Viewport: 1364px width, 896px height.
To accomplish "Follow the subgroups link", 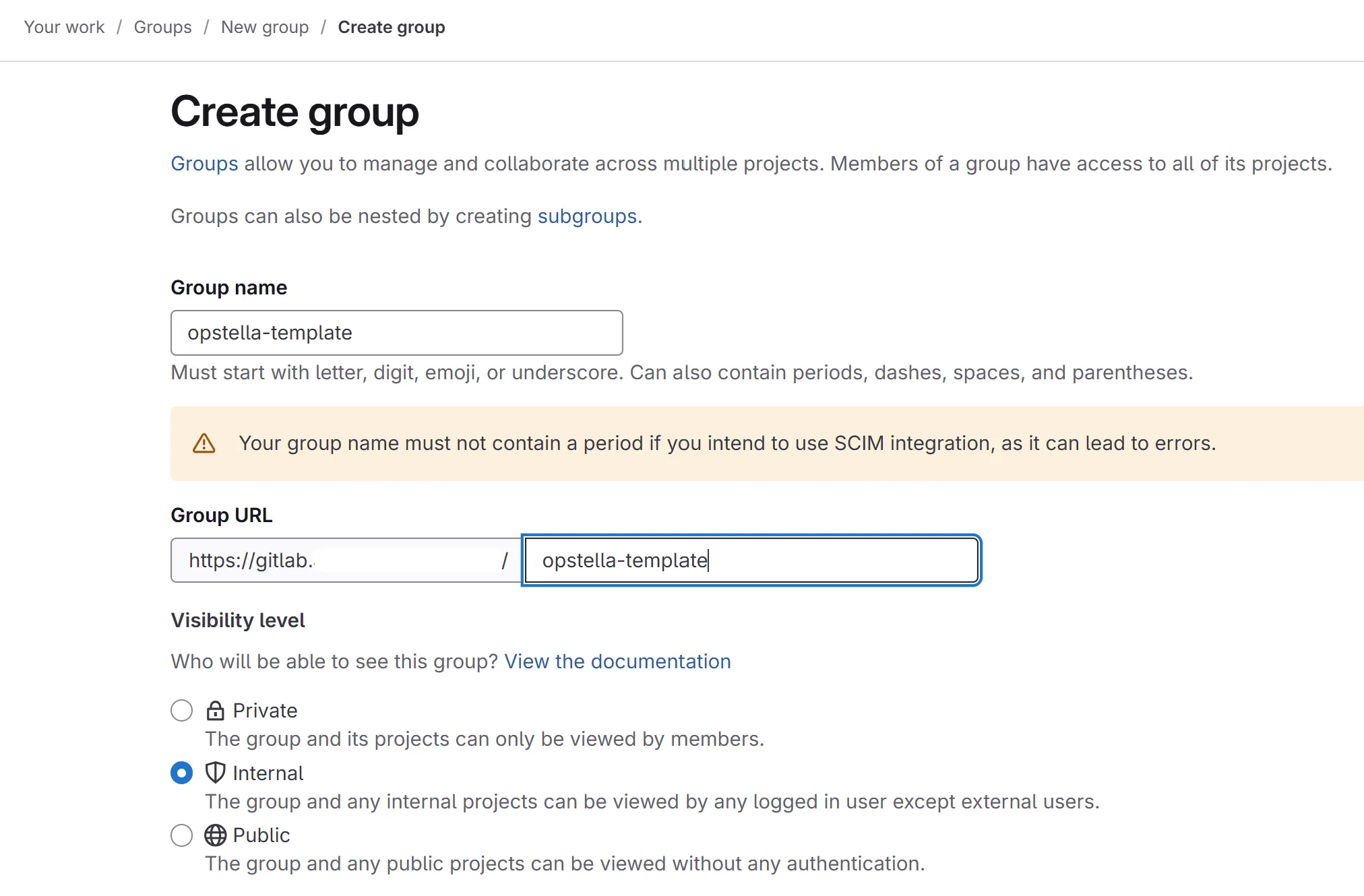I will (x=587, y=216).
